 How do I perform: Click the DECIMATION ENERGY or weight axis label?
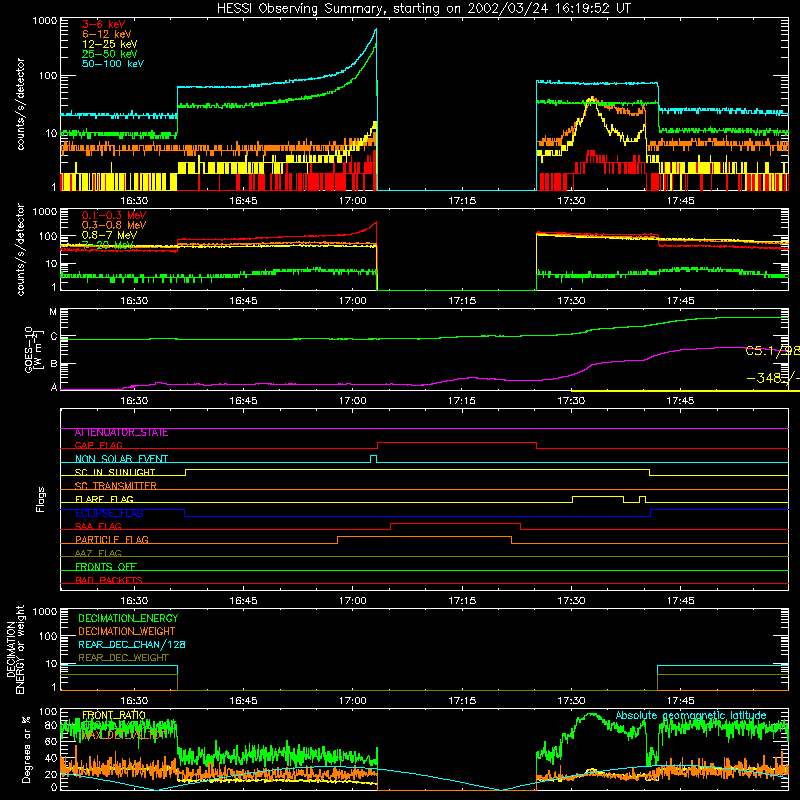tap(15, 649)
